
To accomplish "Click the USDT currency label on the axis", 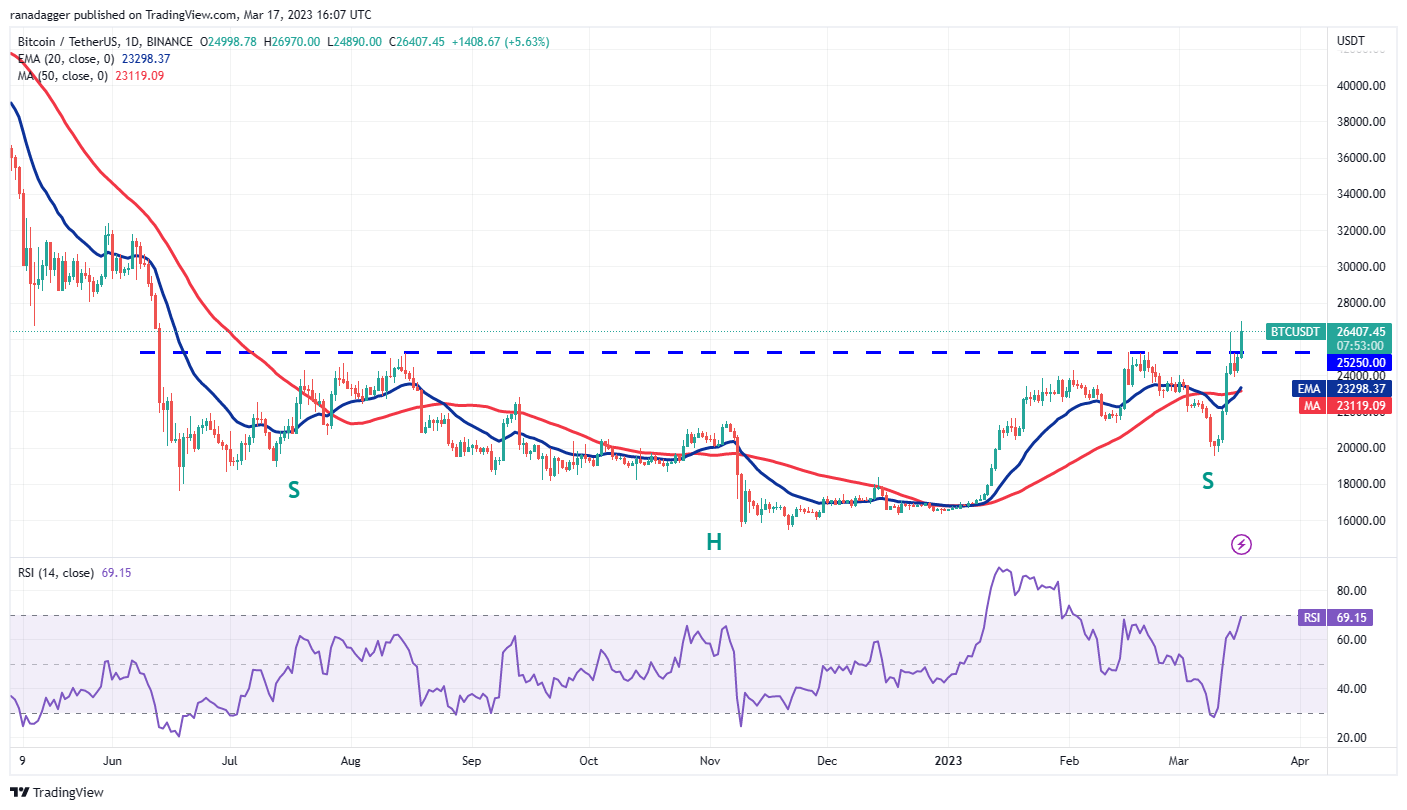I will (x=1352, y=40).
